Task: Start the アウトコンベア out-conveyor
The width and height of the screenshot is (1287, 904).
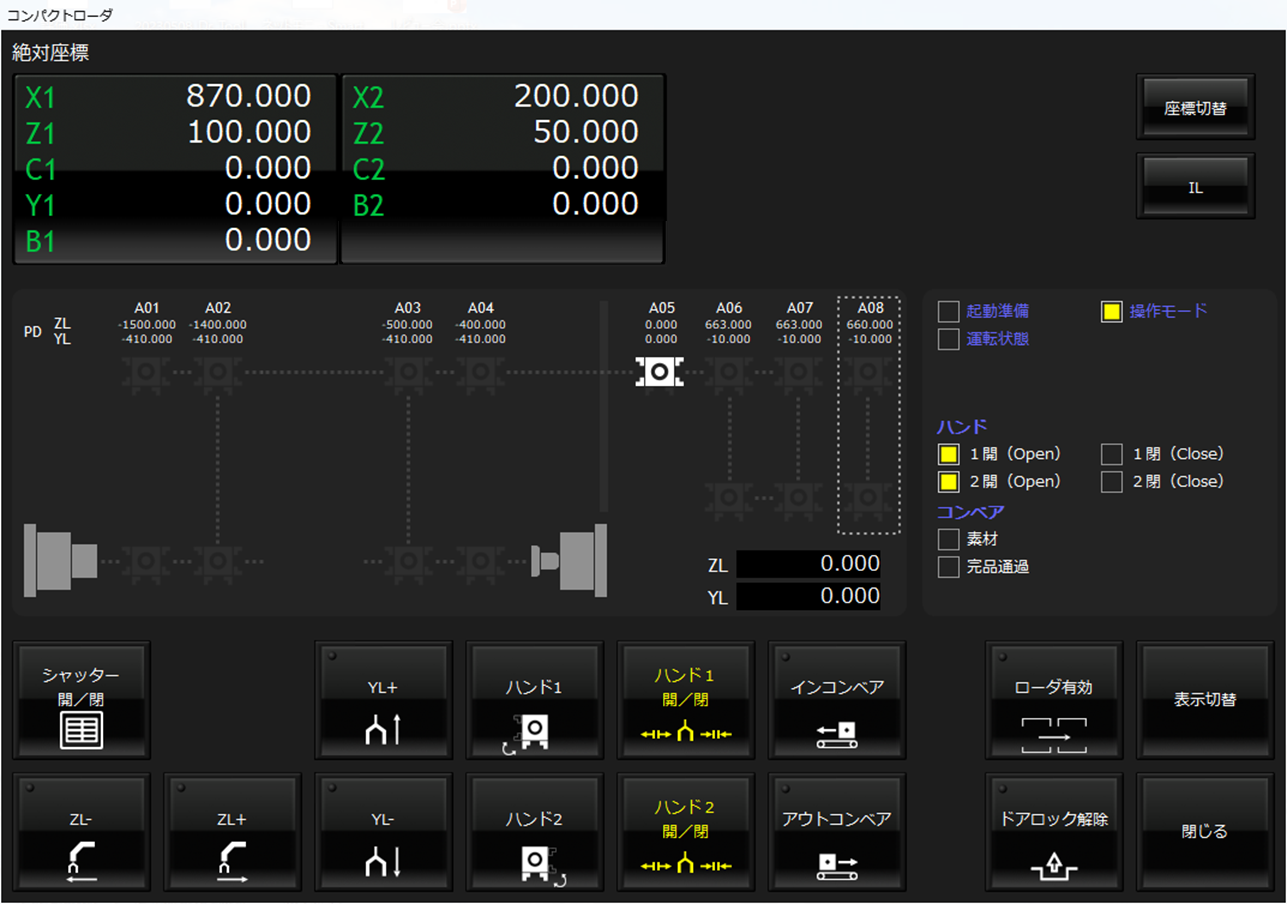Action: coord(836,832)
